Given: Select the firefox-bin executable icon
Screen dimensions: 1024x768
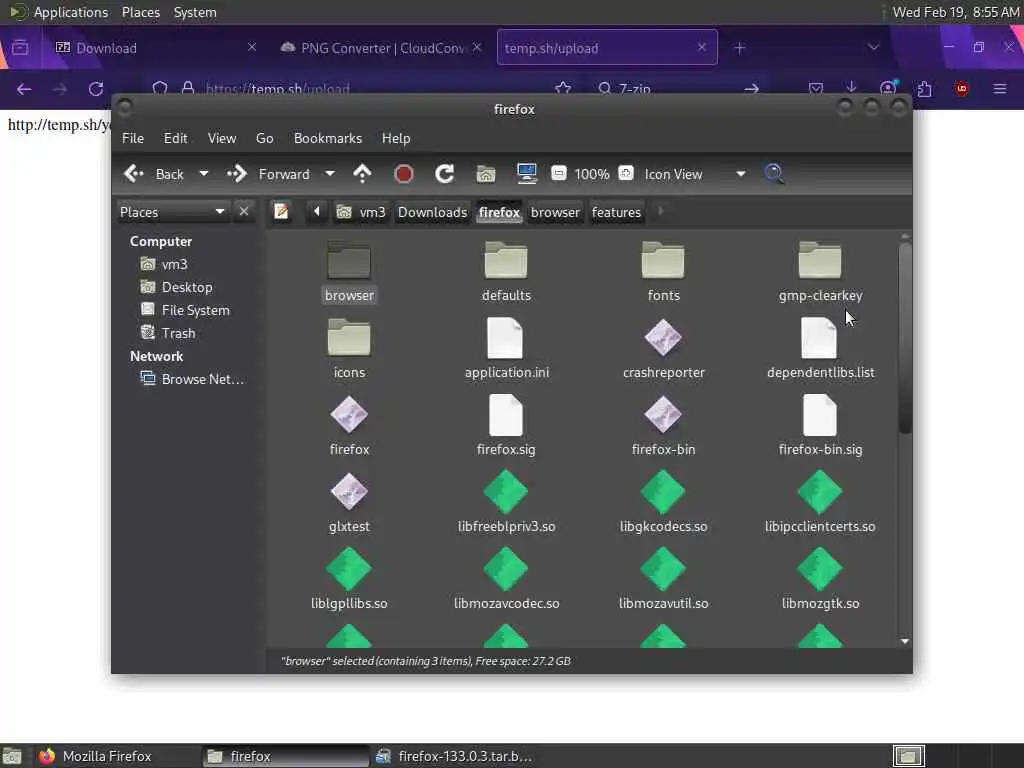Looking at the screenshot, I should point(663,415).
